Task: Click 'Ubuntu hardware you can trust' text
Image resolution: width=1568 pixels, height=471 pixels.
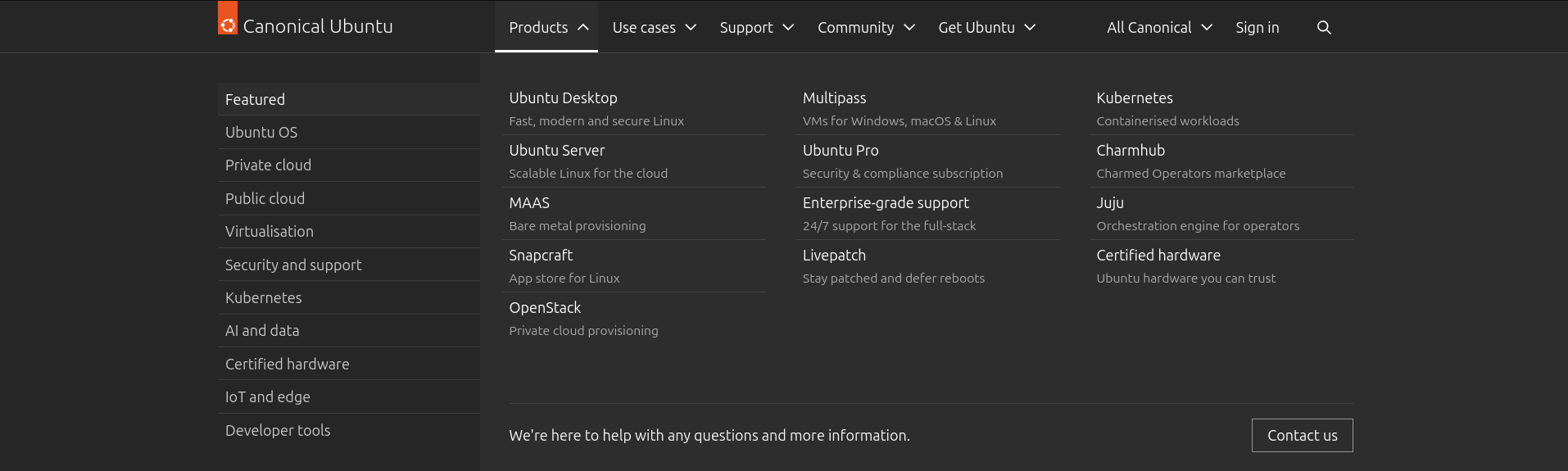Action: 1185,278
